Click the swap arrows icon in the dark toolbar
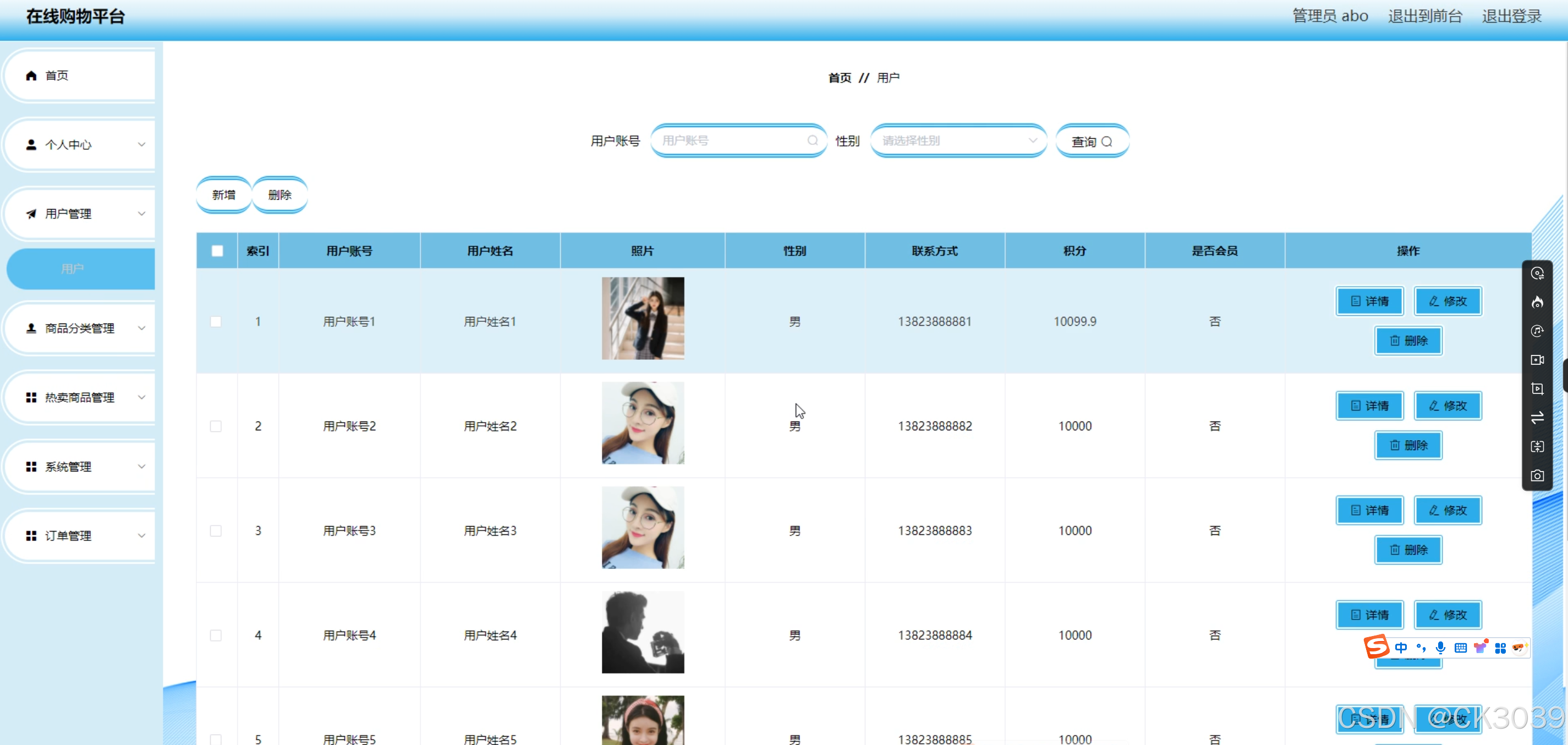This screenshot has width=1568, height=745. click(1537, 418)
